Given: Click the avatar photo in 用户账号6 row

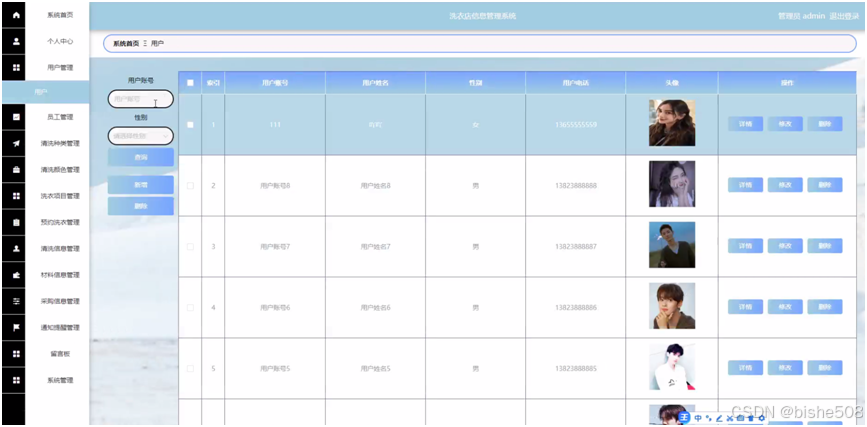Looking at the screenshot, I should pyautogui.click(x=672, y=306).
